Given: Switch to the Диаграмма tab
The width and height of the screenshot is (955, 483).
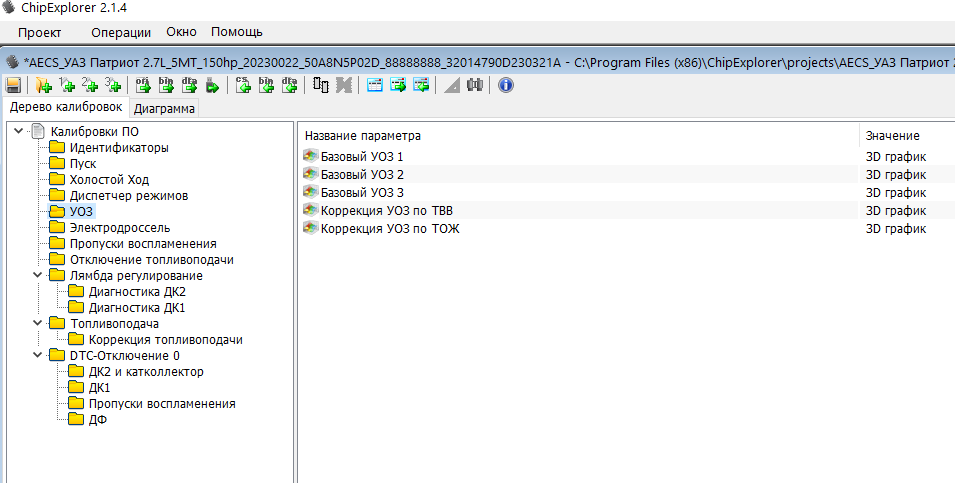Looking at the screenshot, I should (x=164, y=108).
